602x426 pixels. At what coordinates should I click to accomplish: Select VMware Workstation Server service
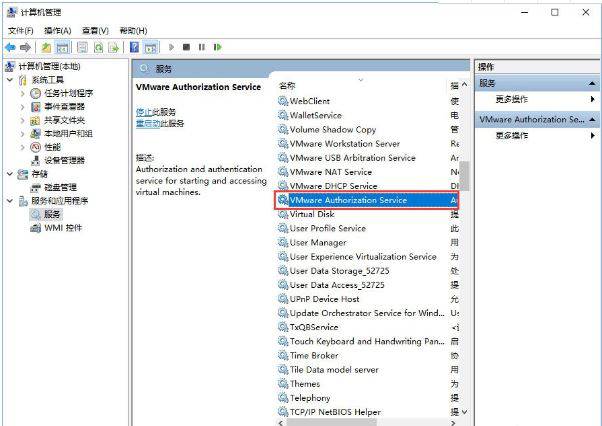click(x=367, y=144)
